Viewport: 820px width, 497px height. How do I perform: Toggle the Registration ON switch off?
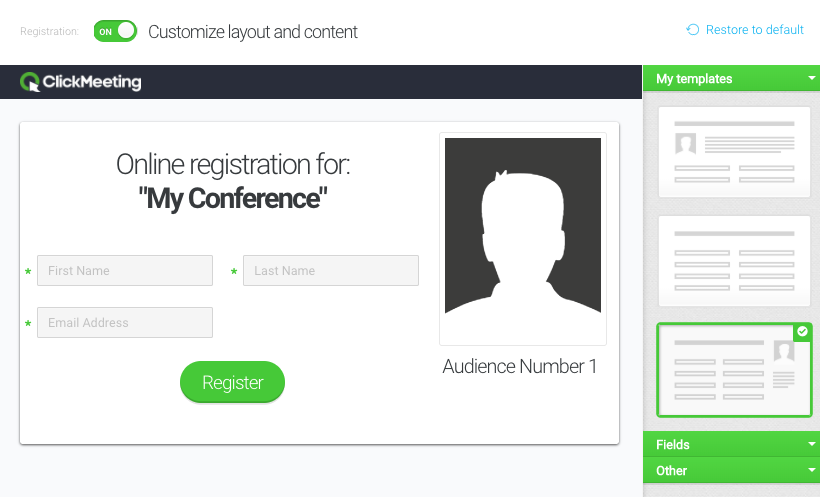click(x=116, y=31)
